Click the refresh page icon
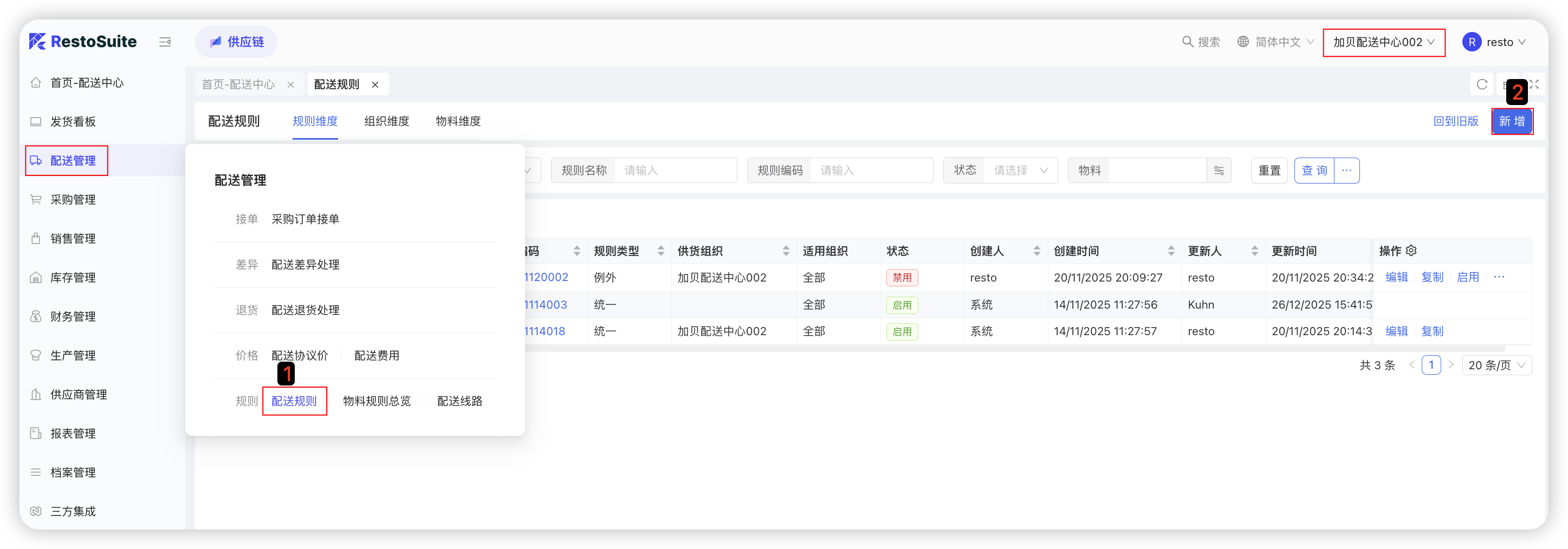The height and width of the screenshot is (549, 1568). (1481, 84)
